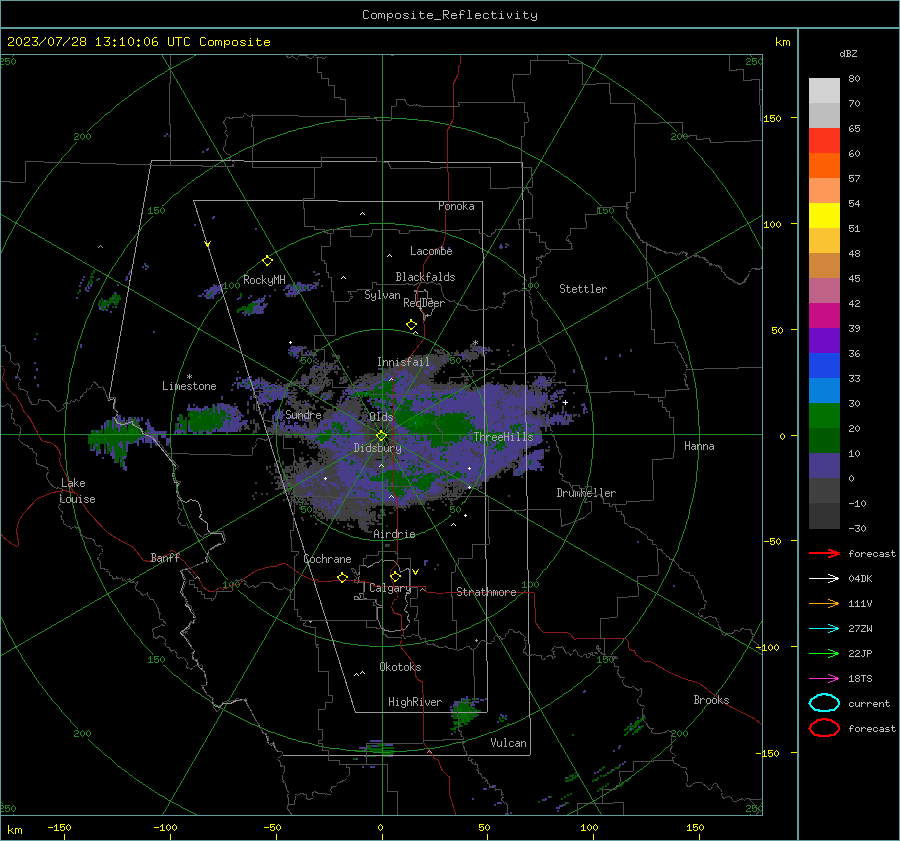Click the 150 tick on the right axis

[x=772, y=118]
